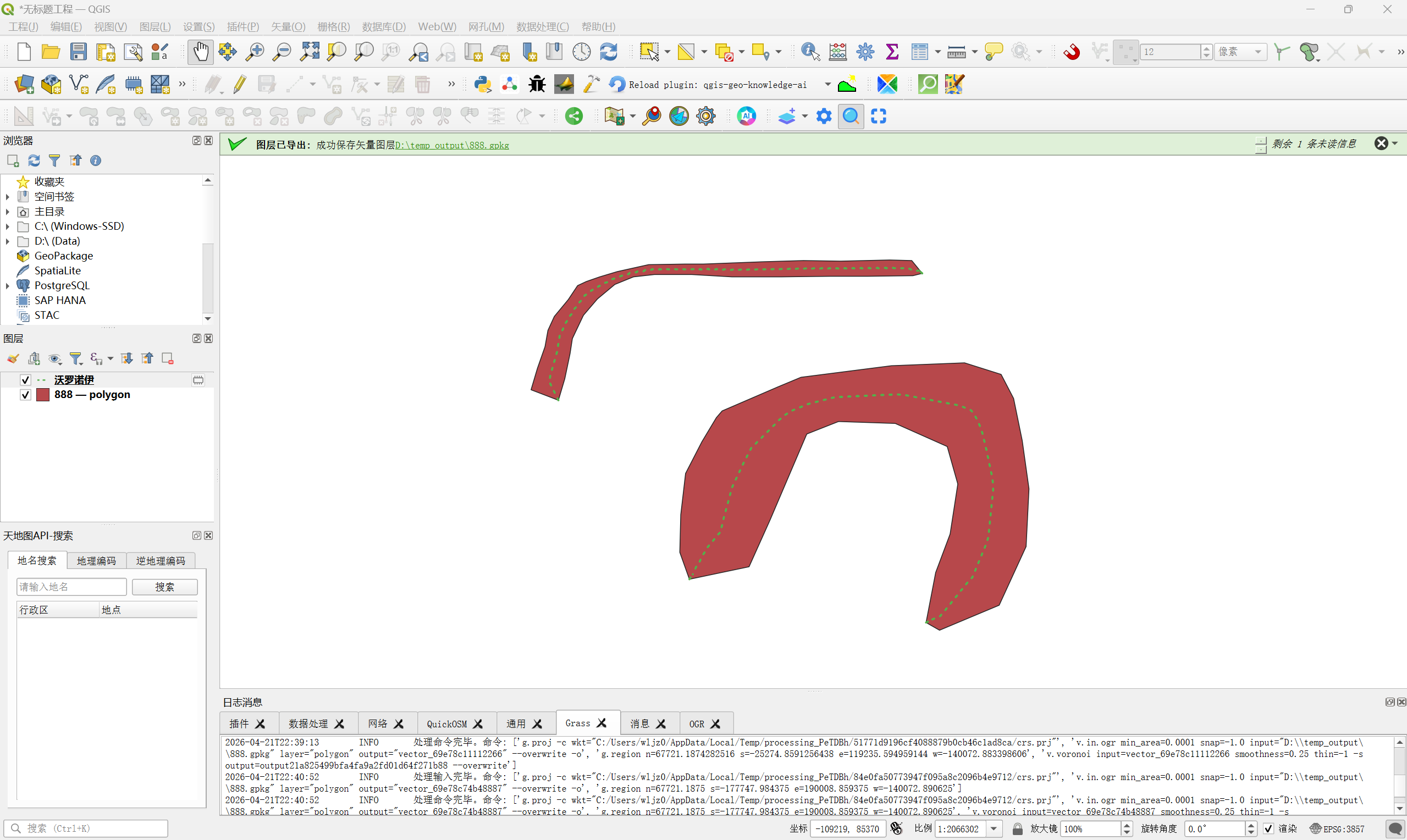Open the 矢量(O) menu

coord(288,26)
